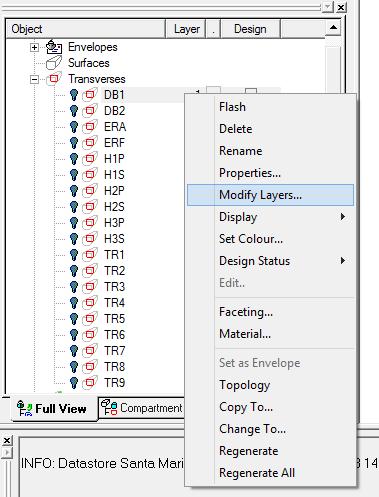Close the object tree panel
Screen dimensions: 379x497
pyautogui.click(x=341, y=7)
